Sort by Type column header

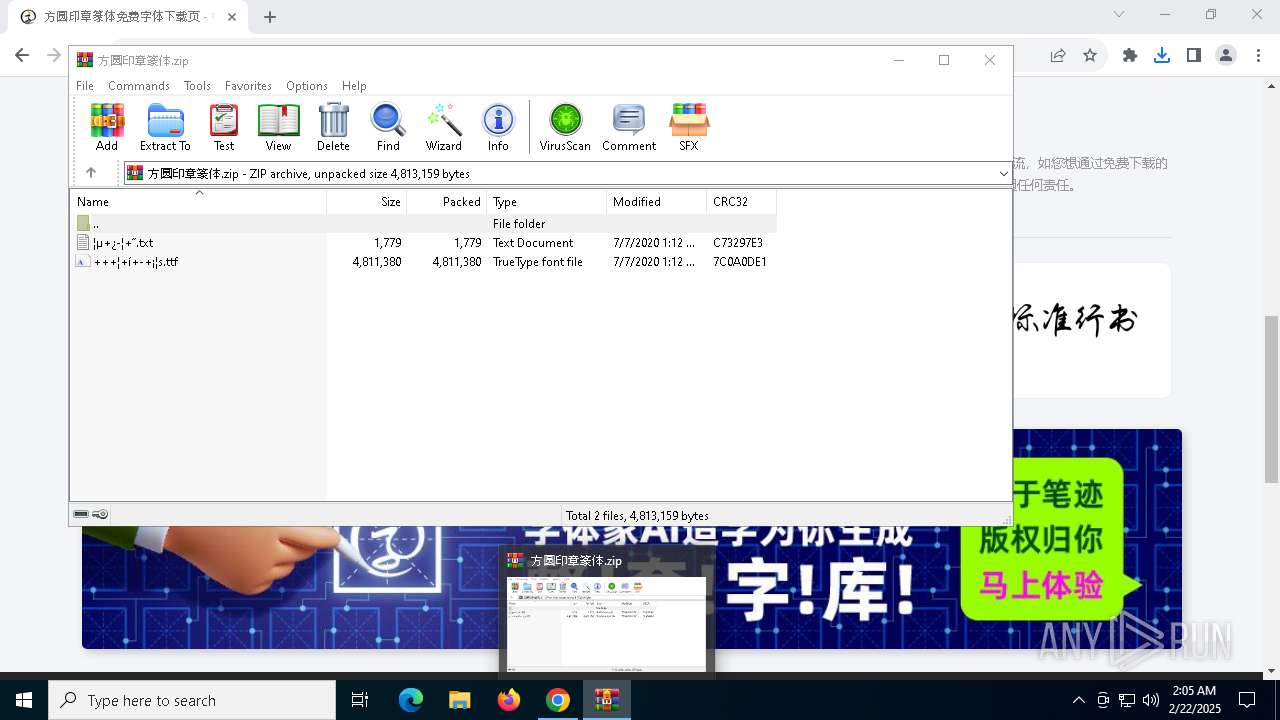(547, 201)
